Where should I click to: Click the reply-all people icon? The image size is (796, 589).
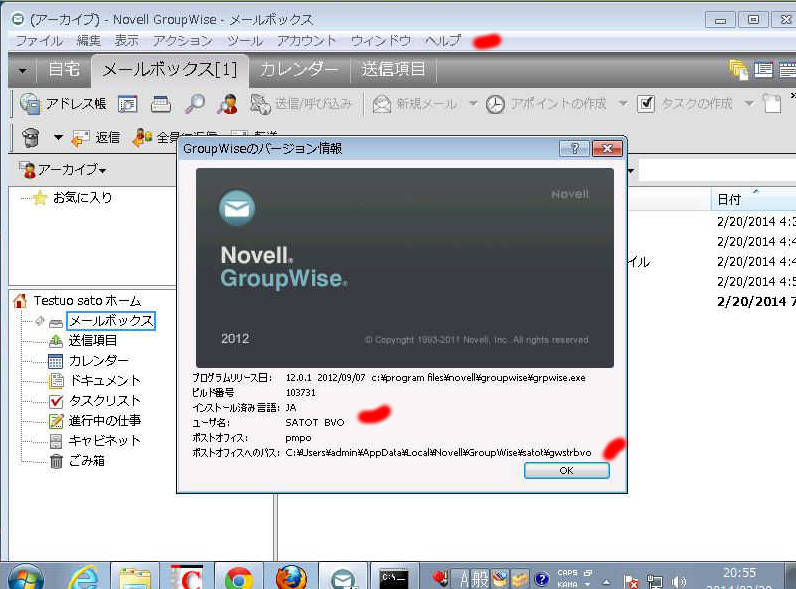[143, 138]
